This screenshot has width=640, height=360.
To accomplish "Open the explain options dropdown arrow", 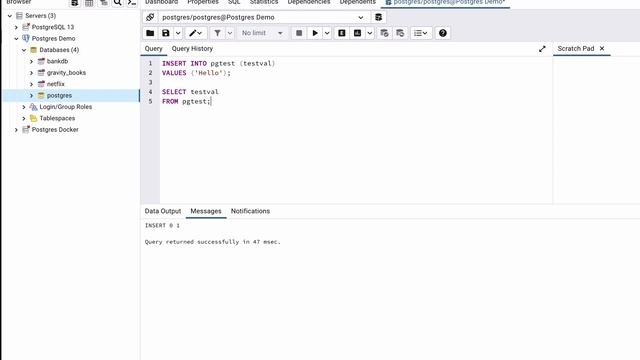I will 369,33.
